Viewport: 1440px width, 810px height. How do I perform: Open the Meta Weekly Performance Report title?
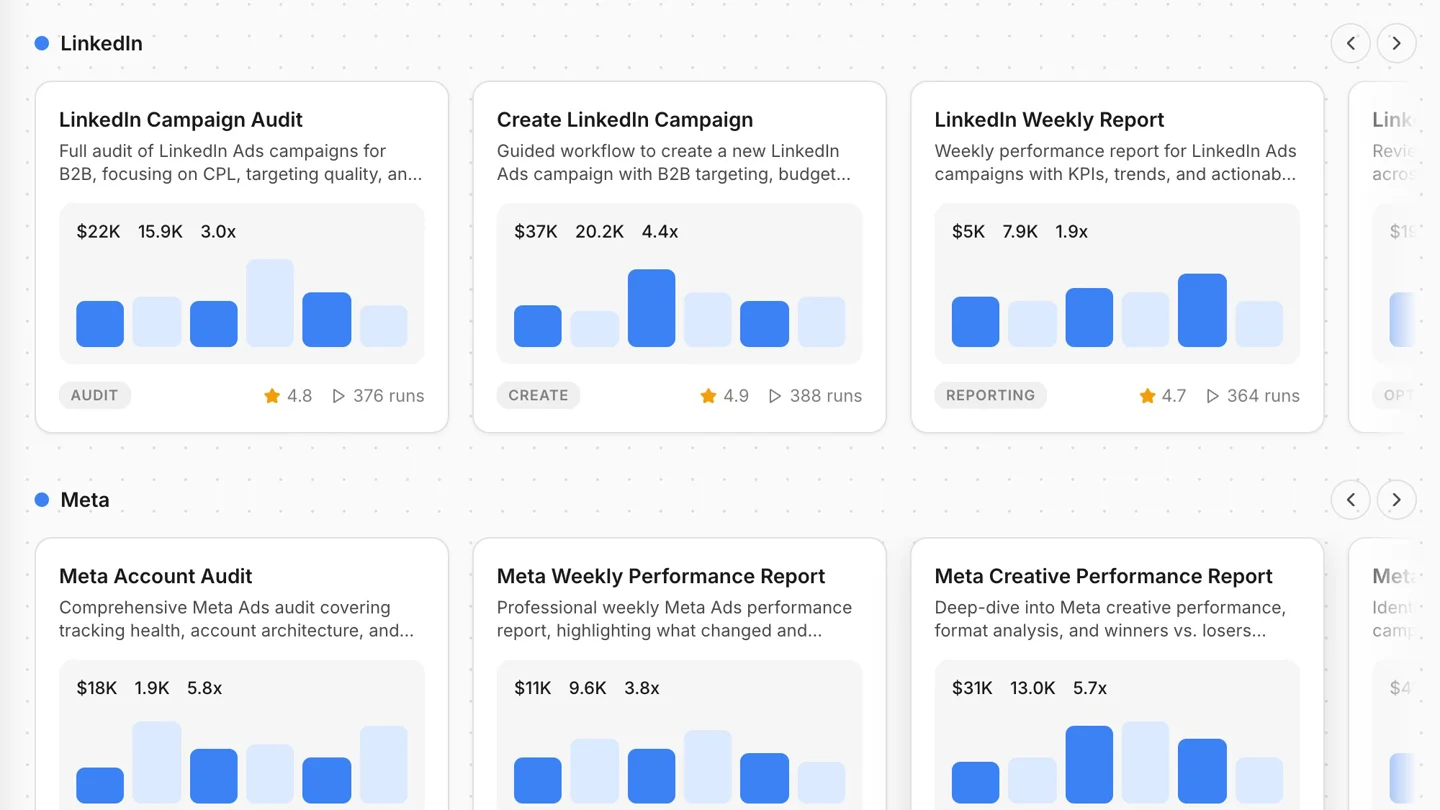(661, 576)
